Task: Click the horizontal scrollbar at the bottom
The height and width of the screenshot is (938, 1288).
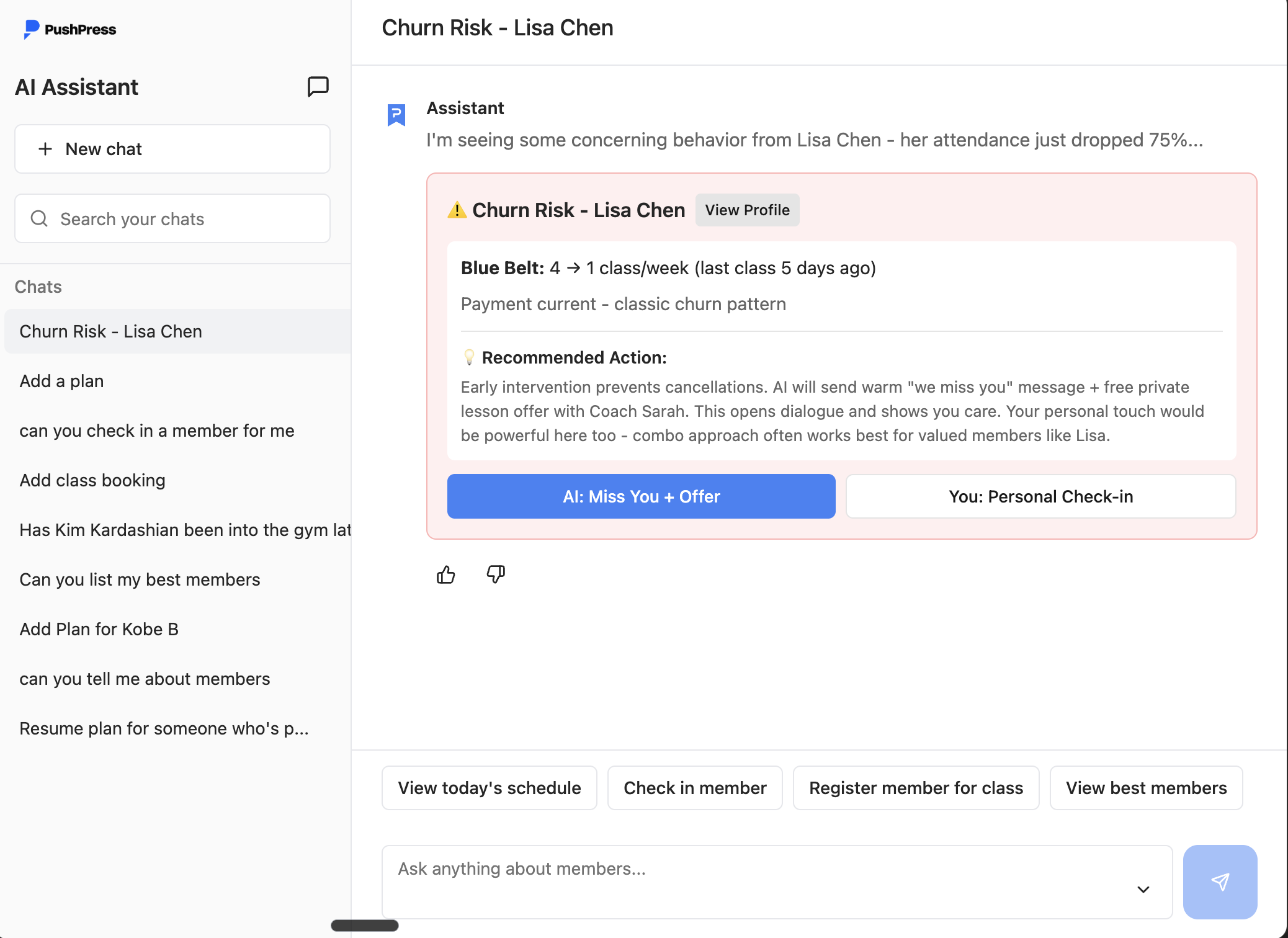Action: coord(364,926)
